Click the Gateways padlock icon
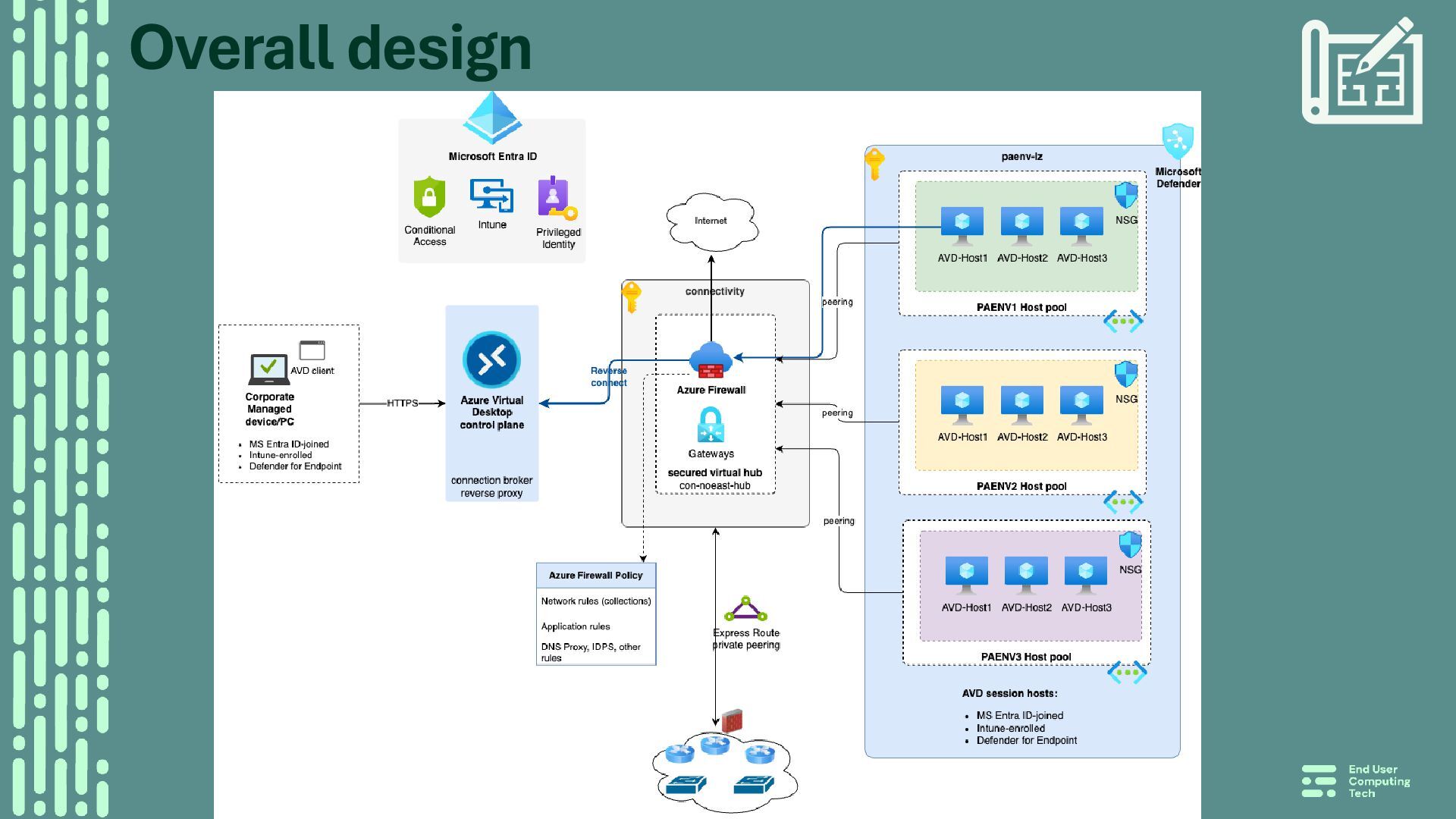Screen dimensions: 1456x819 (x=711, y=425)
